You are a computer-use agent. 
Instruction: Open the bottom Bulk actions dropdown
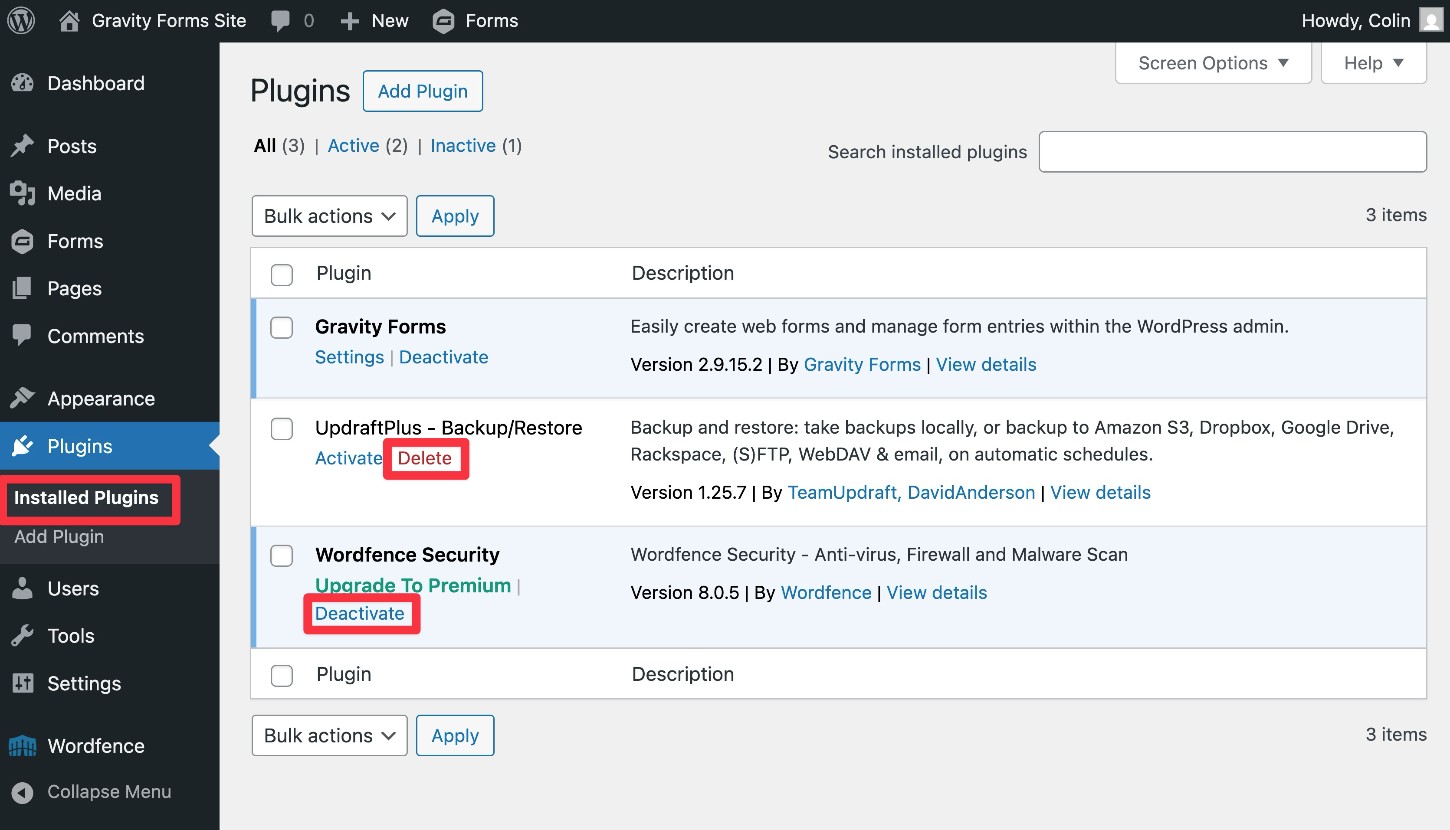[x=330, y=735]
